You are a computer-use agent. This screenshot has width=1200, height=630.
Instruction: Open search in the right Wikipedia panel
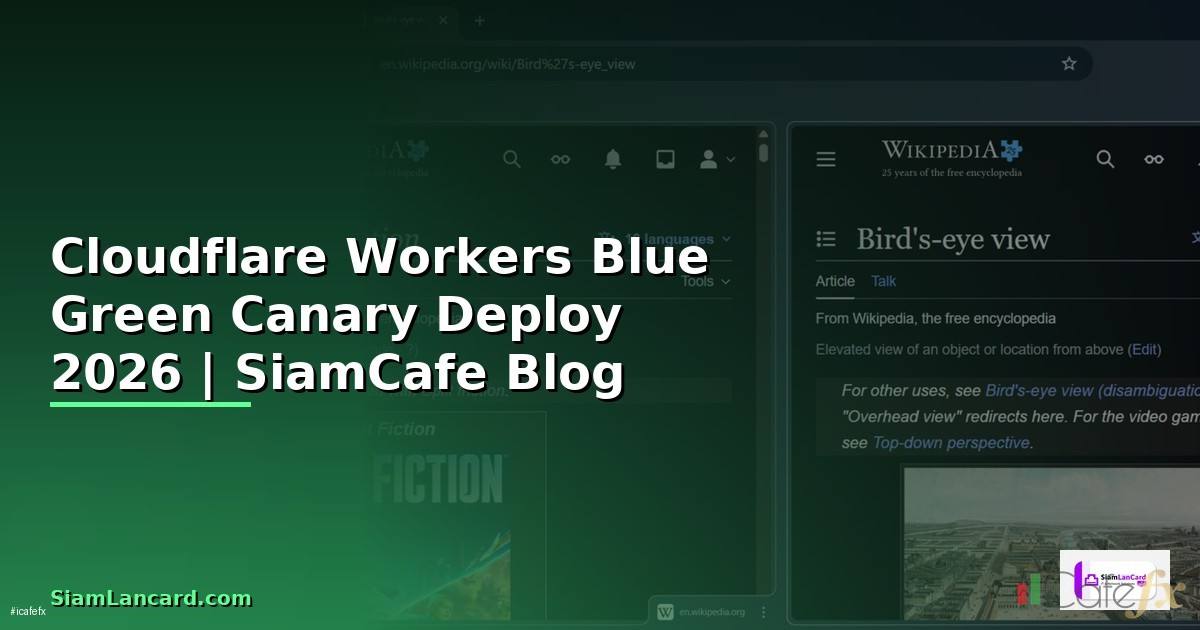coord(1105,159)
